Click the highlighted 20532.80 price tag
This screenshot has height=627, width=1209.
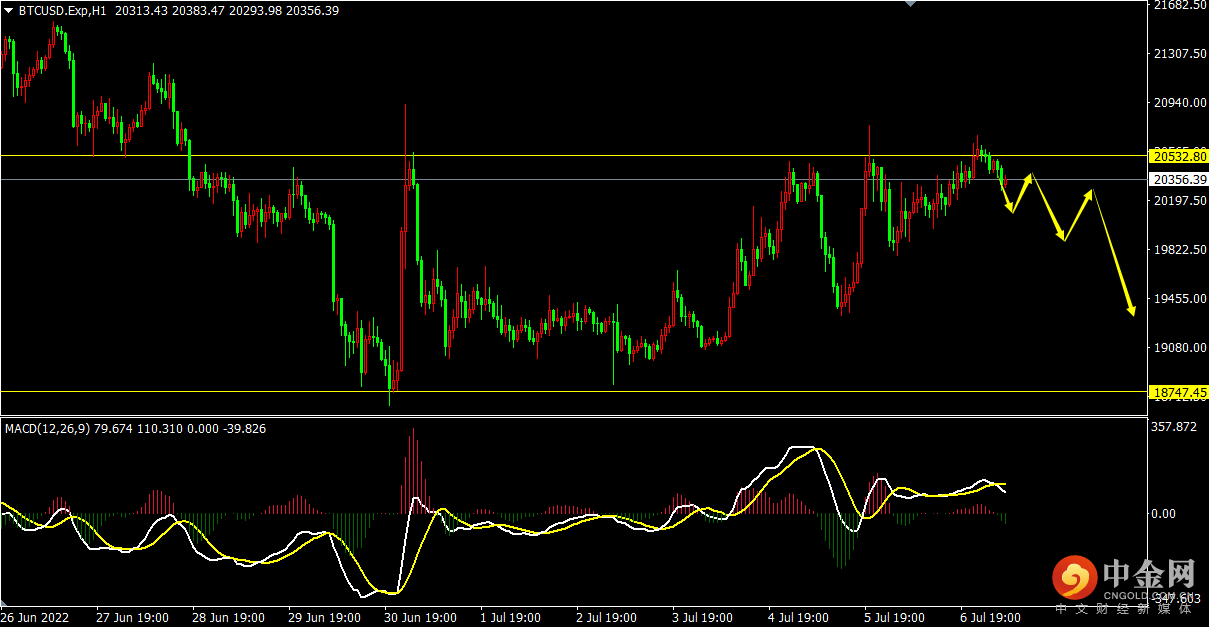tap(1179, 157)
